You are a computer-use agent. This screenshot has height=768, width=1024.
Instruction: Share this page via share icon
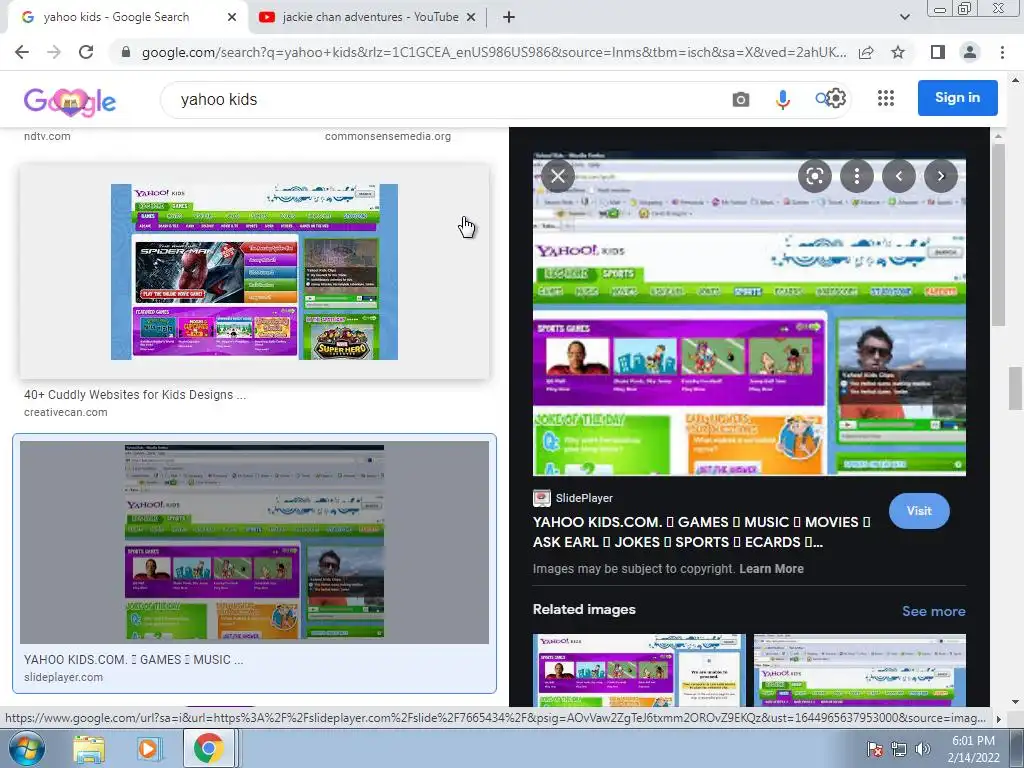click(866, 52)
